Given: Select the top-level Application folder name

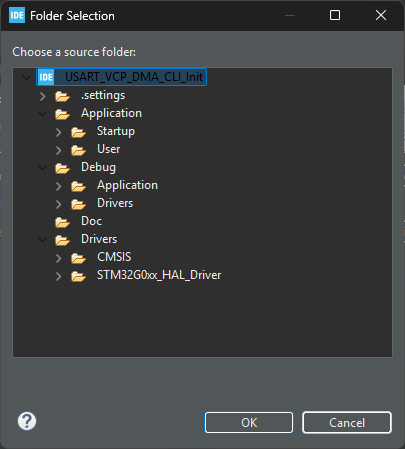Looking at the screenshot, I should click(x=111, y=113).
